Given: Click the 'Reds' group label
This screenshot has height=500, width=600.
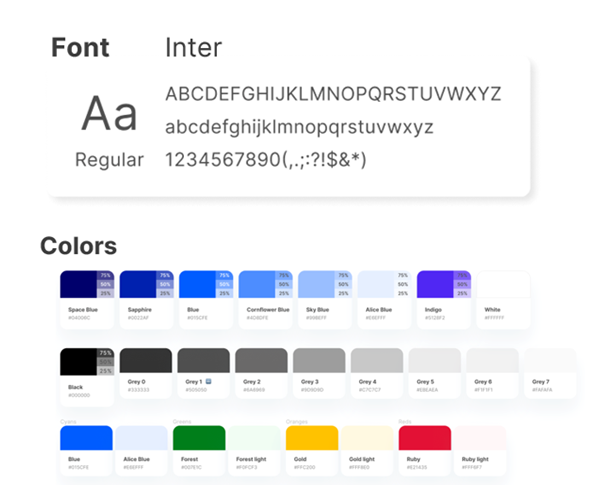Looking at the screenshot, I should tap(405, 422).
